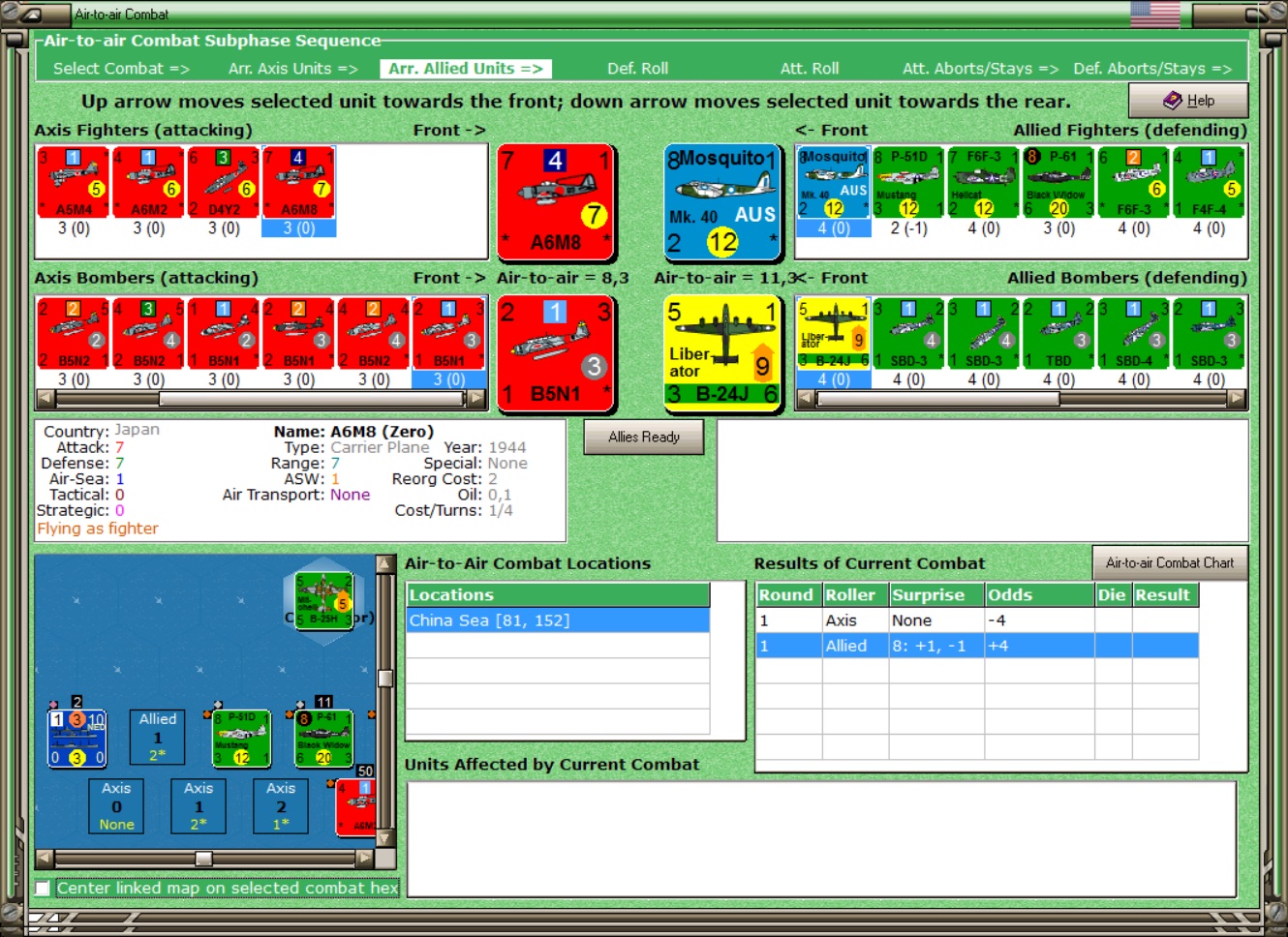The image size is (1288, 937).
Task: Click the Axis 1 2* box on the map
Action: click(x=199, y=806)
